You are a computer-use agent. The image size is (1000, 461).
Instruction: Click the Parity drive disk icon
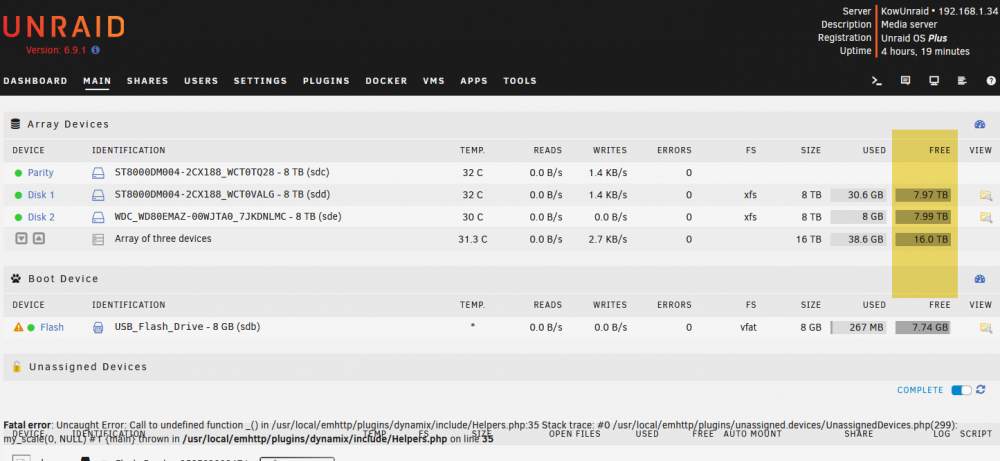coord(98,173)
